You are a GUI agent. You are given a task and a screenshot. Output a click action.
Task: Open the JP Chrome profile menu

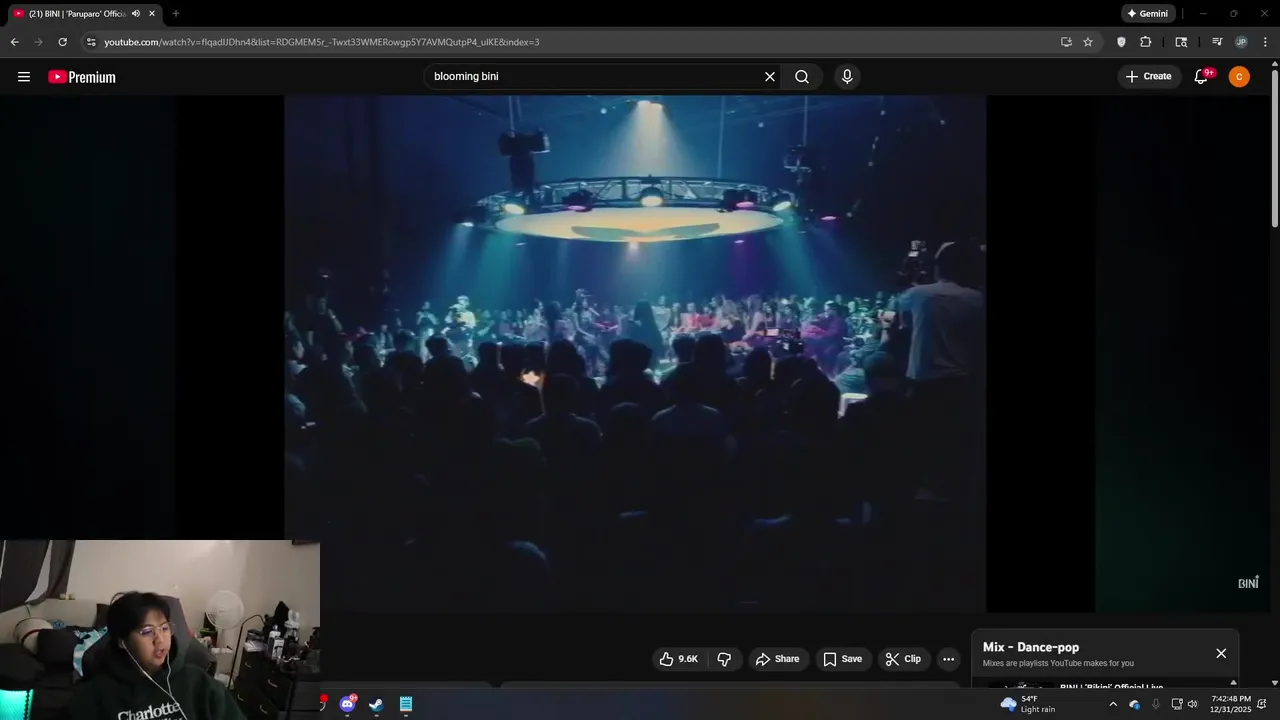point(1241,42)
